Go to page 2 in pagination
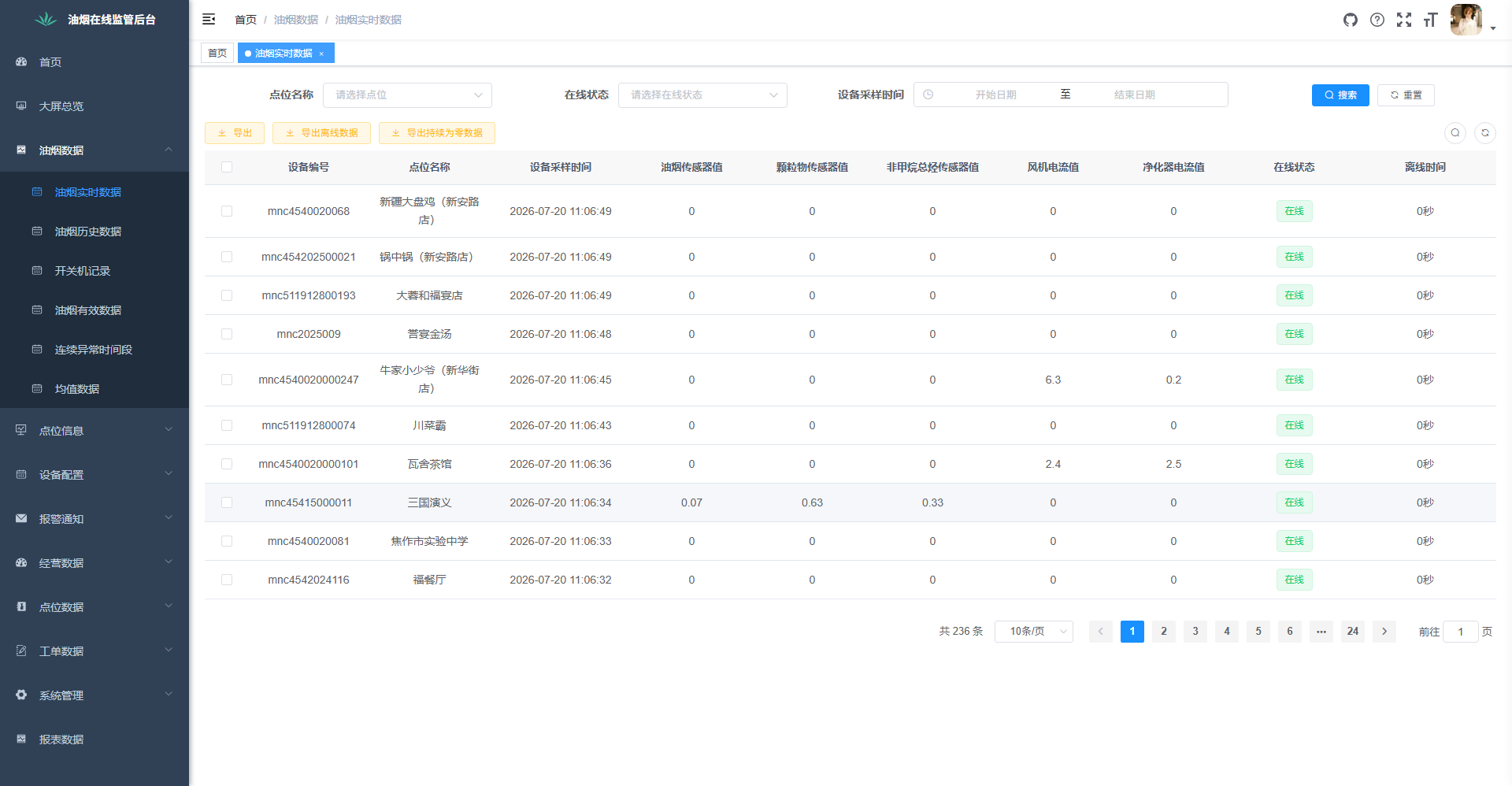 (1164, 632)
